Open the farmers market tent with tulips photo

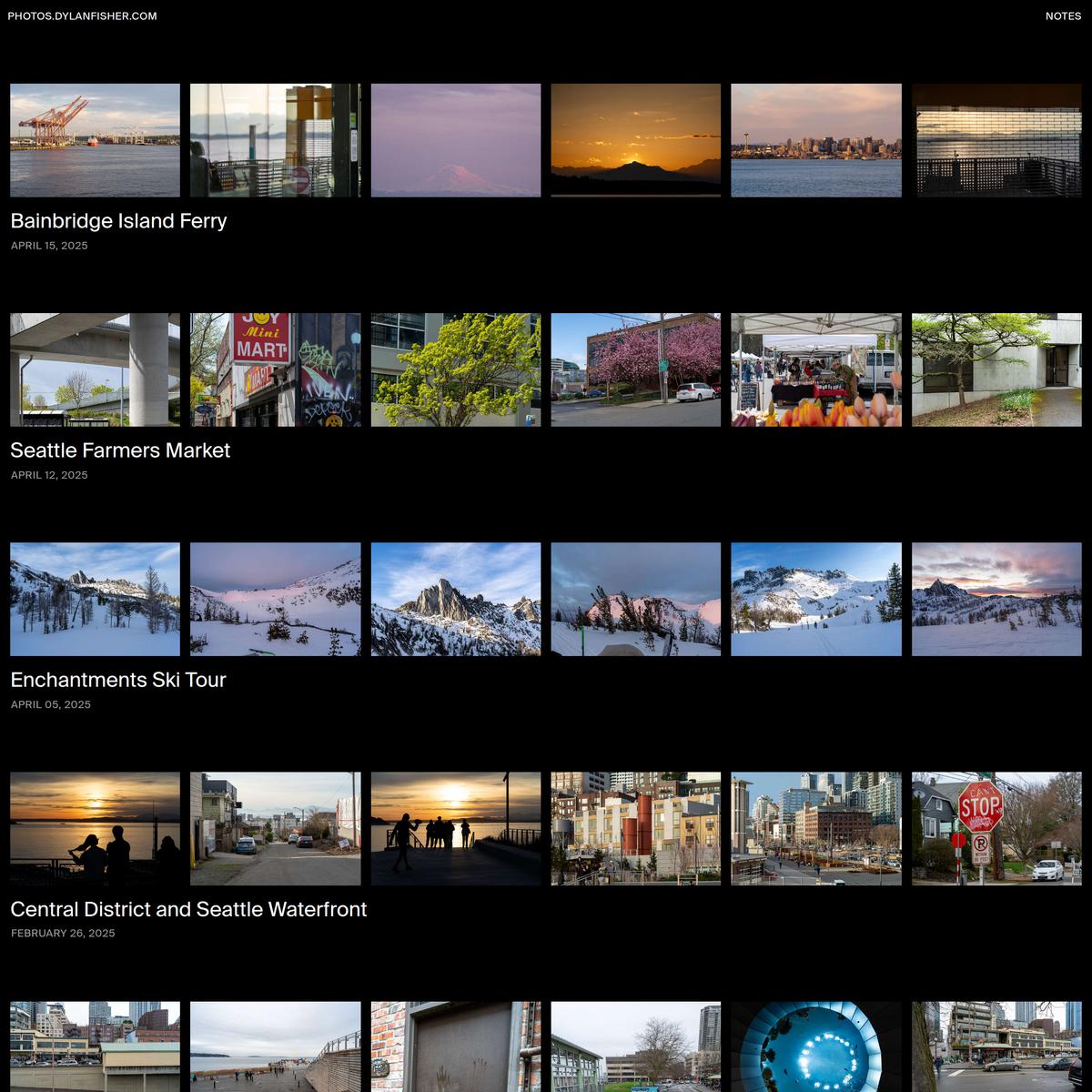tap(815, 369)
